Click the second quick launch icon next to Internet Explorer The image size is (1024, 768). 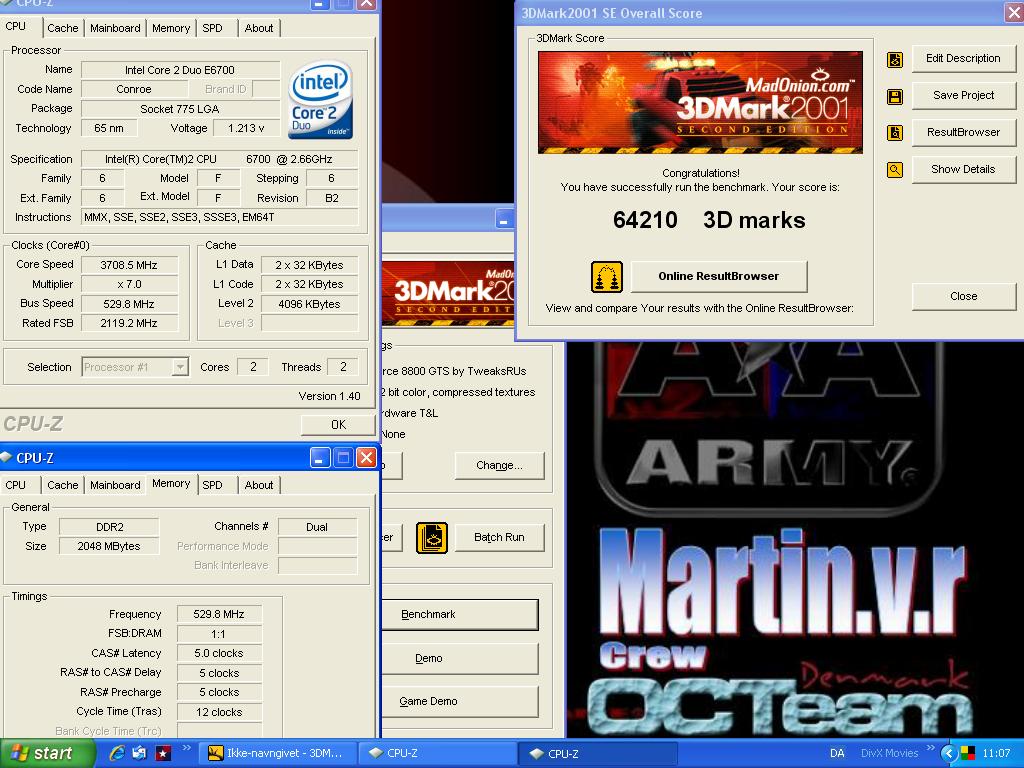pyautogui.click(x=139, y=753)
